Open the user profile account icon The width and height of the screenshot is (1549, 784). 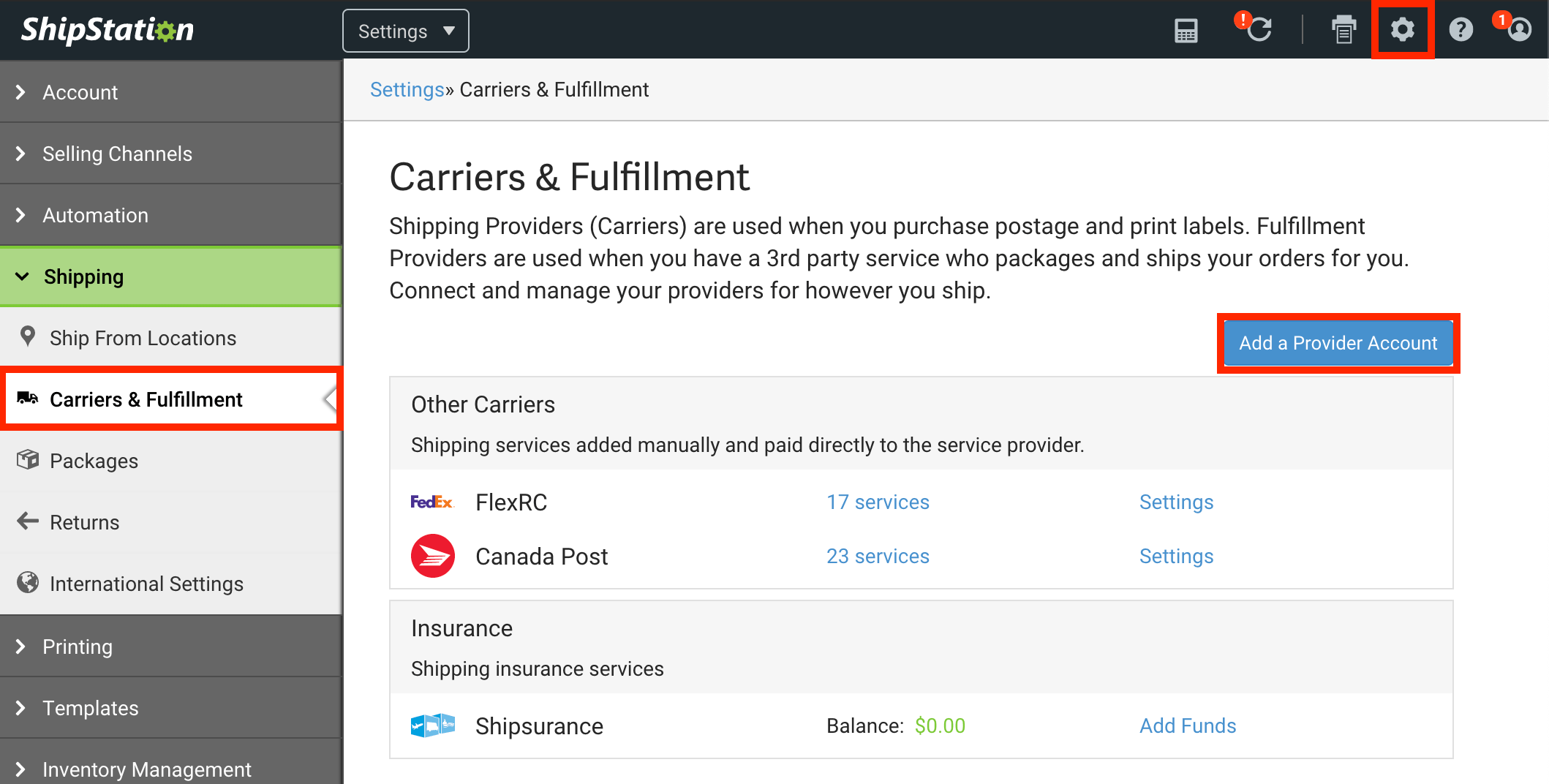pos(1519,30)
